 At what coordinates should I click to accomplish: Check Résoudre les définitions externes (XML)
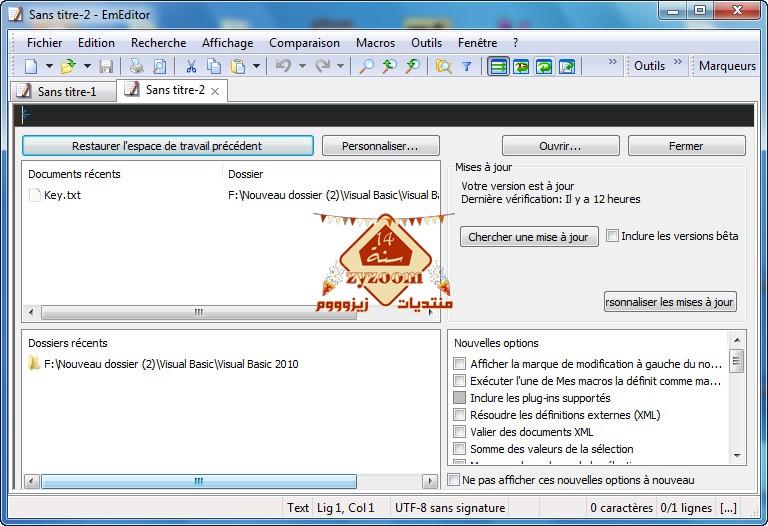coord(459,414)
